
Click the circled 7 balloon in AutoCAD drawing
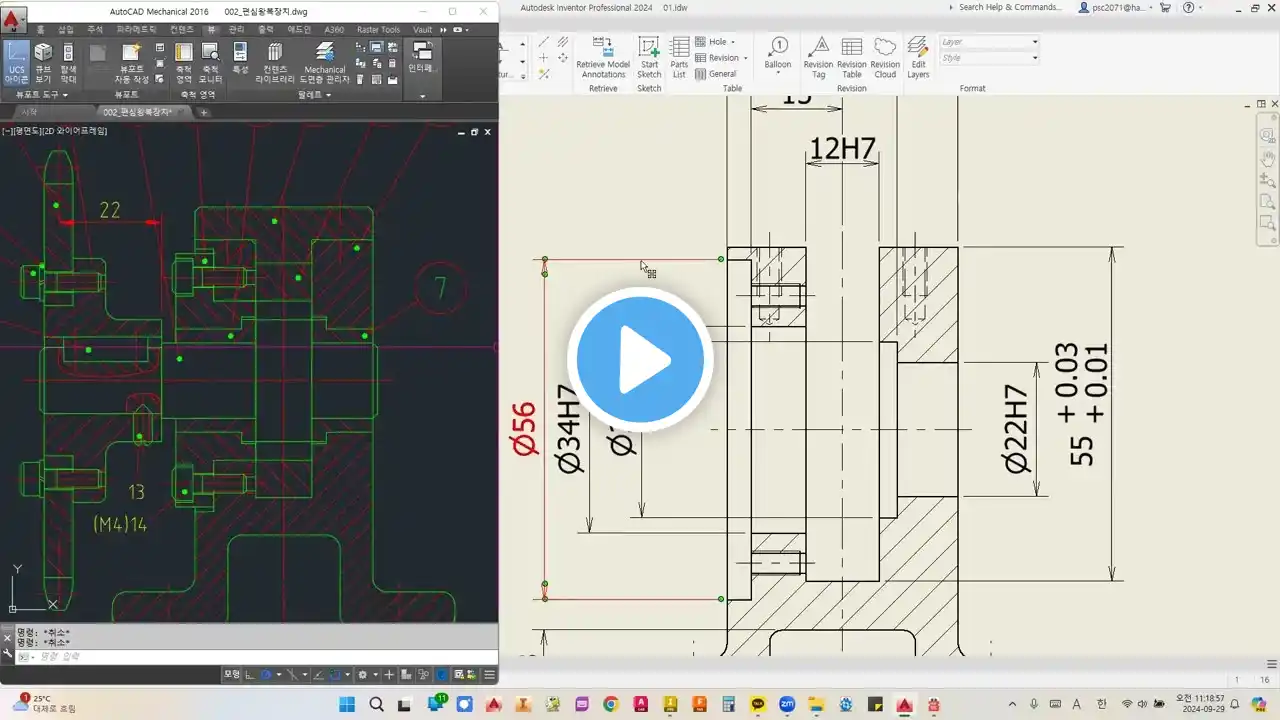pyautogui.click(x=440, y=289)
